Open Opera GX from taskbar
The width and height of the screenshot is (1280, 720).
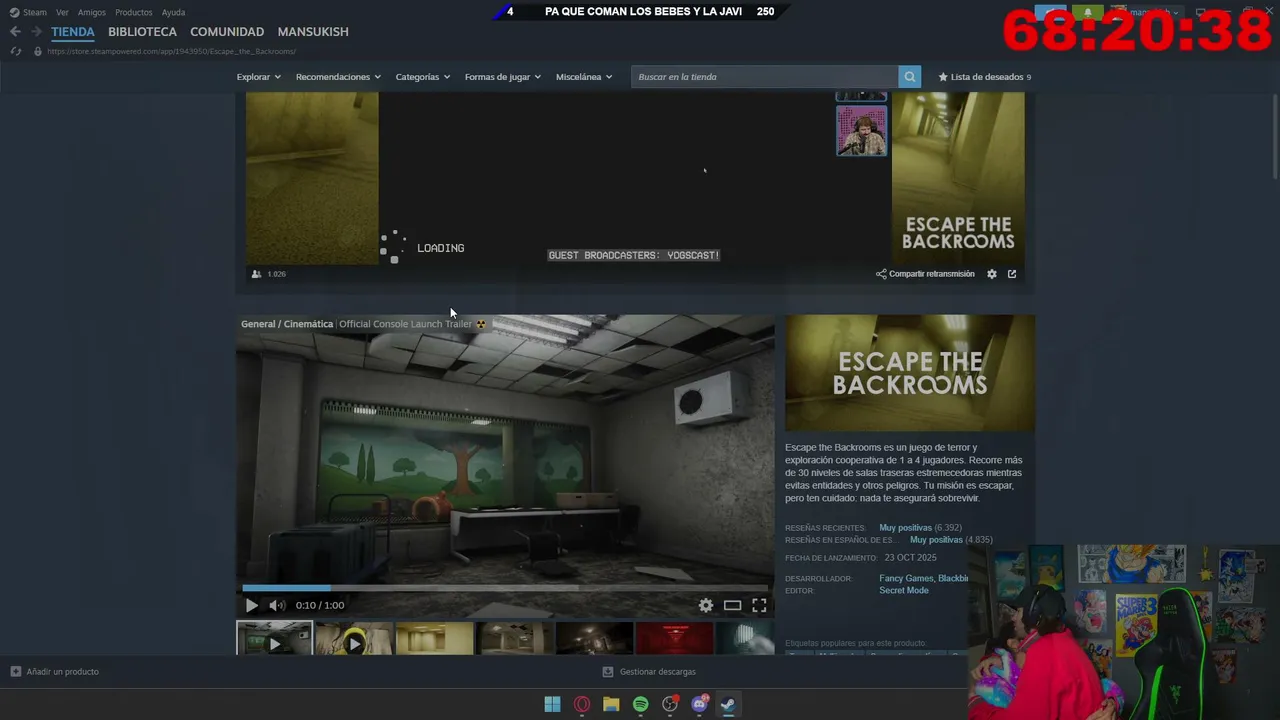pyautogui.click(x=582, y=704)
